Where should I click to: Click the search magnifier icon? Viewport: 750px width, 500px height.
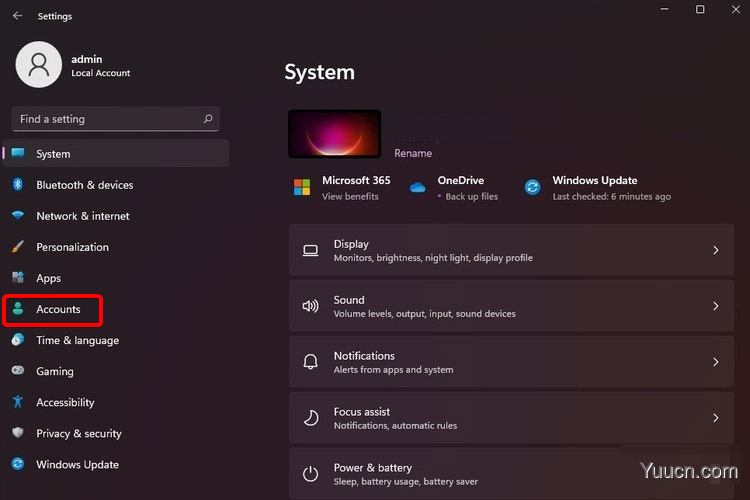click(208, 119)
